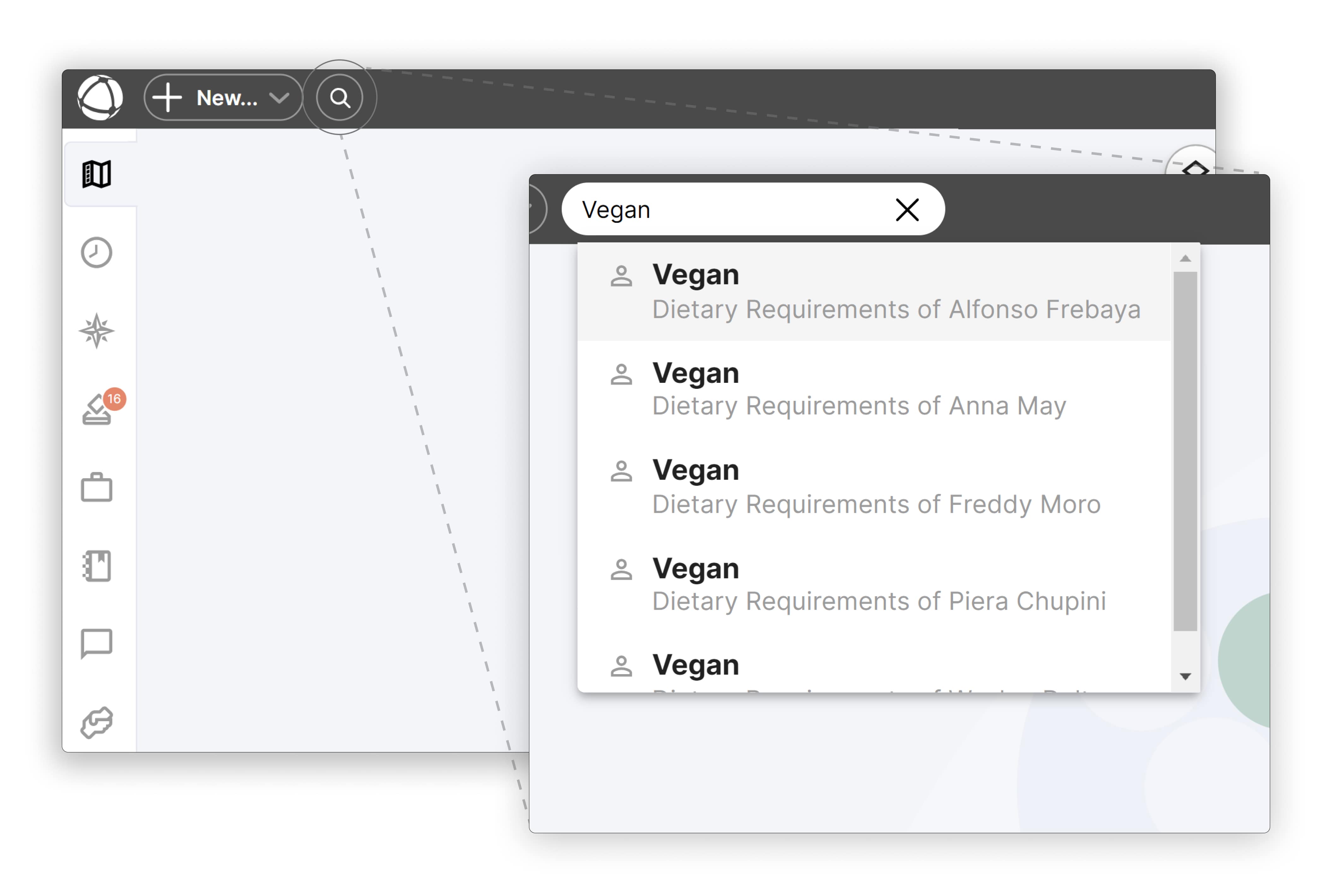Click the link-shaped icon at sidebar bottom
1332x896 pixels.
pyautogui.click(x=97, y=722)
